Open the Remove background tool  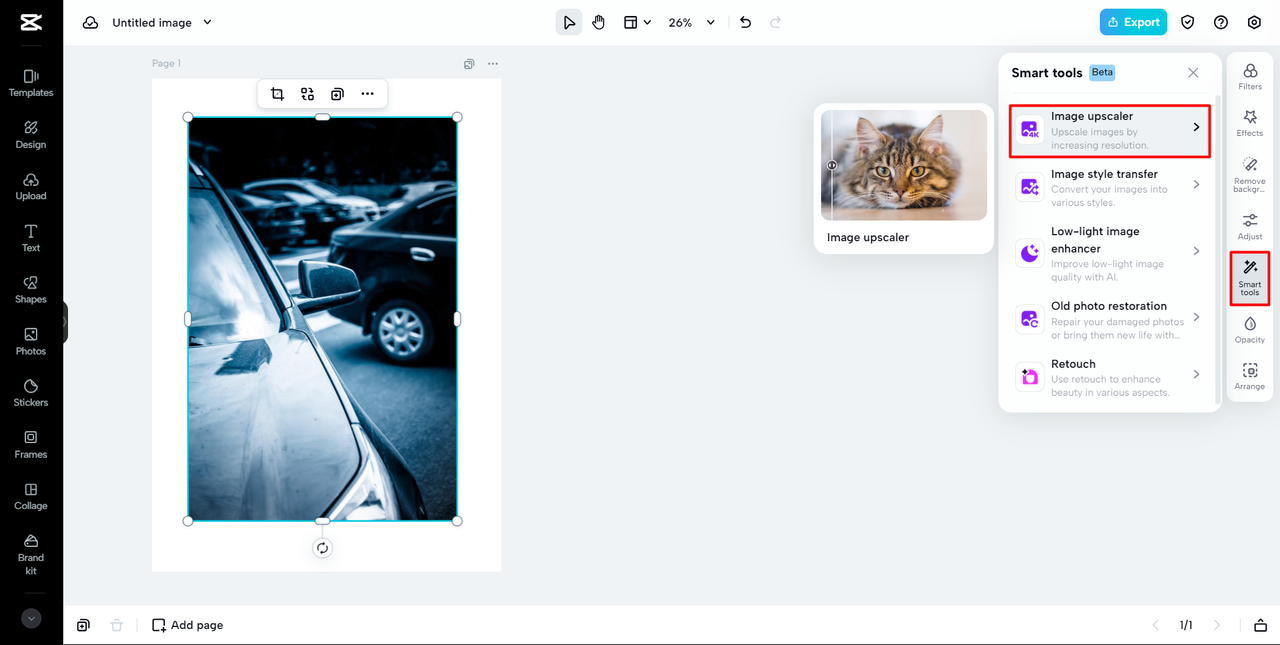[1250, 175]
